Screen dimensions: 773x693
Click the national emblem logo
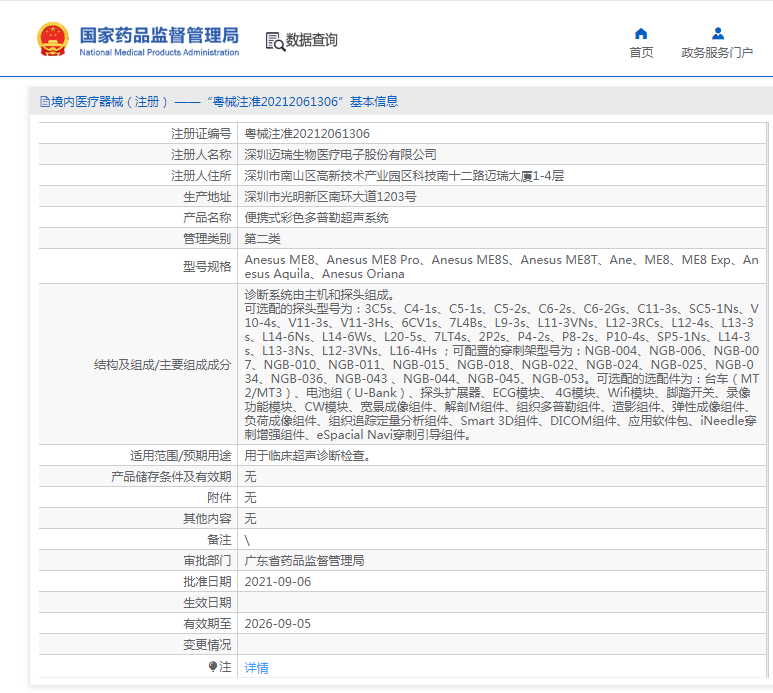pyautogui.click(x=53, y=39)
